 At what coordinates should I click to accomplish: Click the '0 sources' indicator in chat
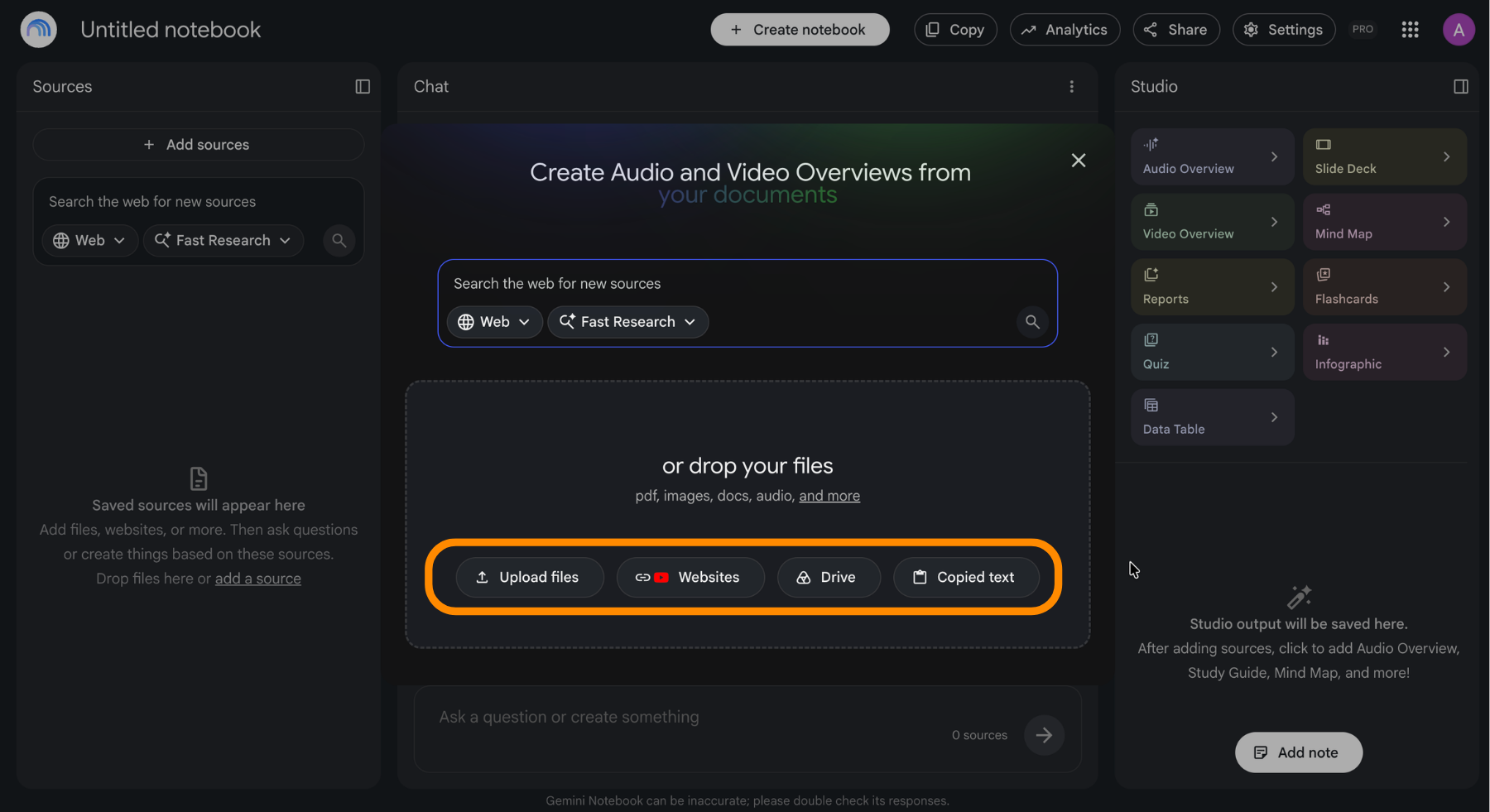tap(979, 735)
